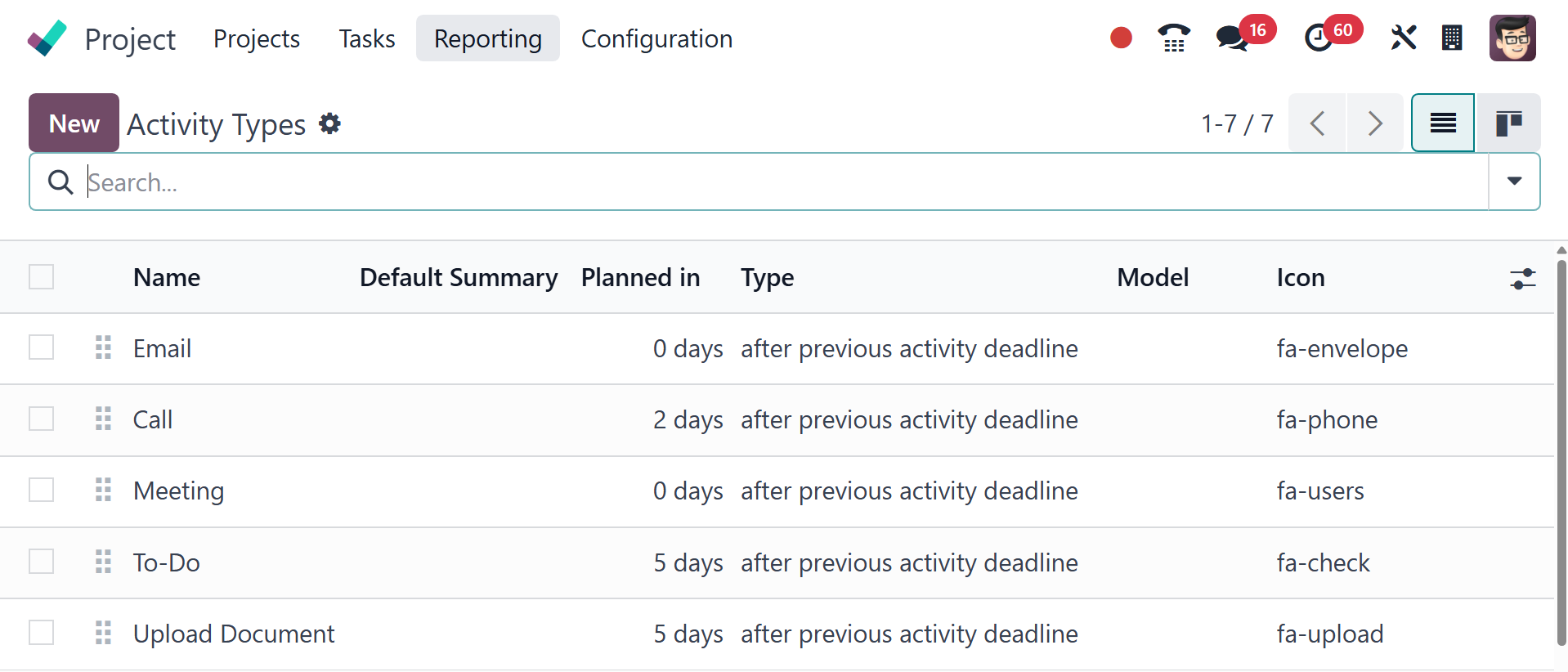Open the Tasks menu
The image size is (1568, 672).
point(367,38)
